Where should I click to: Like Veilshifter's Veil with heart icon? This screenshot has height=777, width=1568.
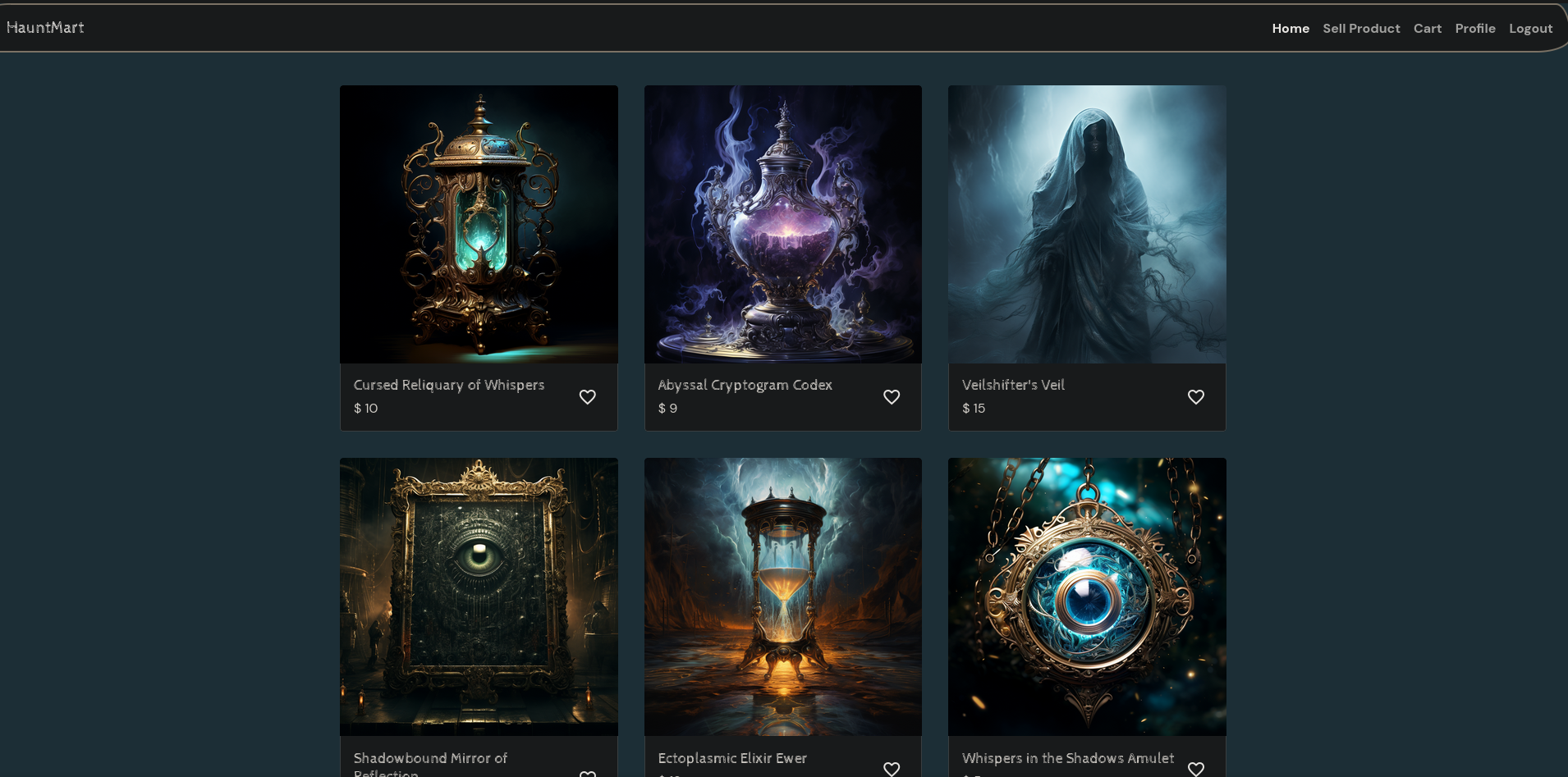(x=1196, y=397)
